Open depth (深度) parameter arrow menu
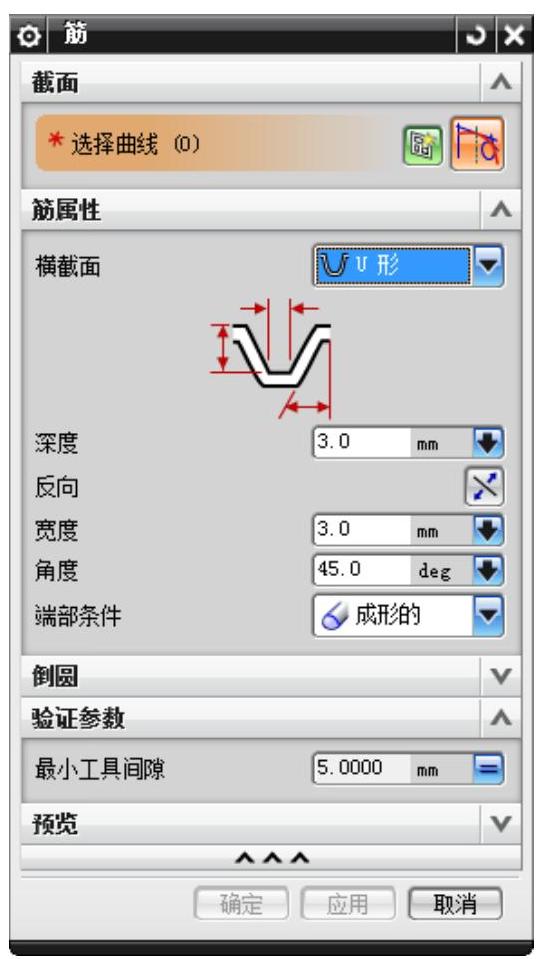 click(488, 443)
